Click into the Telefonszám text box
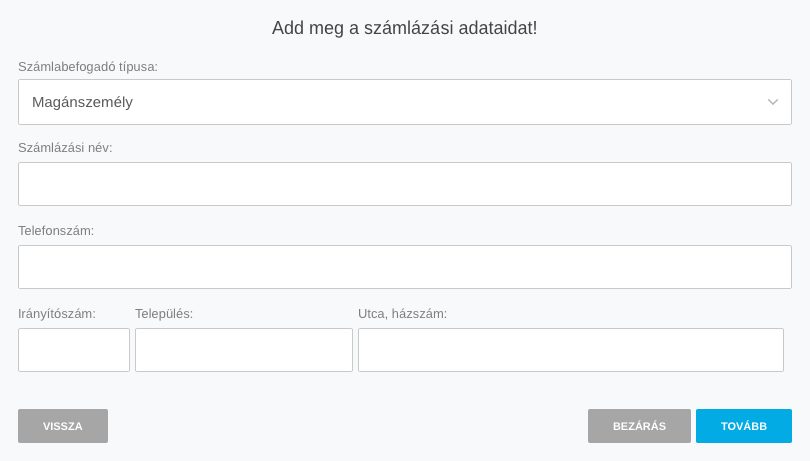The image size is (810, 461). click(404, 267)
